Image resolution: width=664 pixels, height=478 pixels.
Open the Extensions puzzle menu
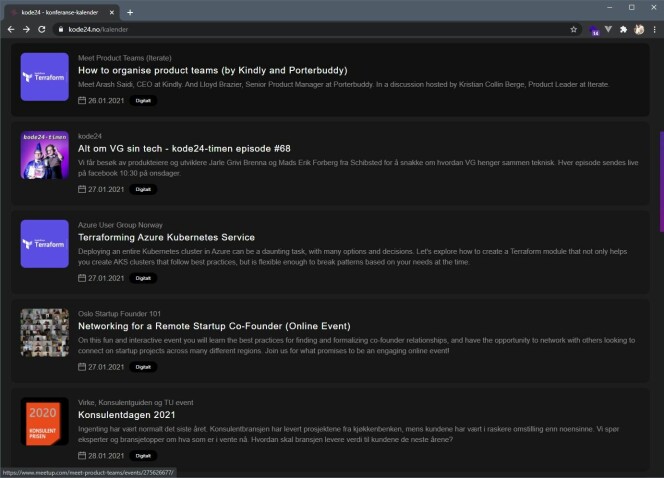[x=623, y=29]
